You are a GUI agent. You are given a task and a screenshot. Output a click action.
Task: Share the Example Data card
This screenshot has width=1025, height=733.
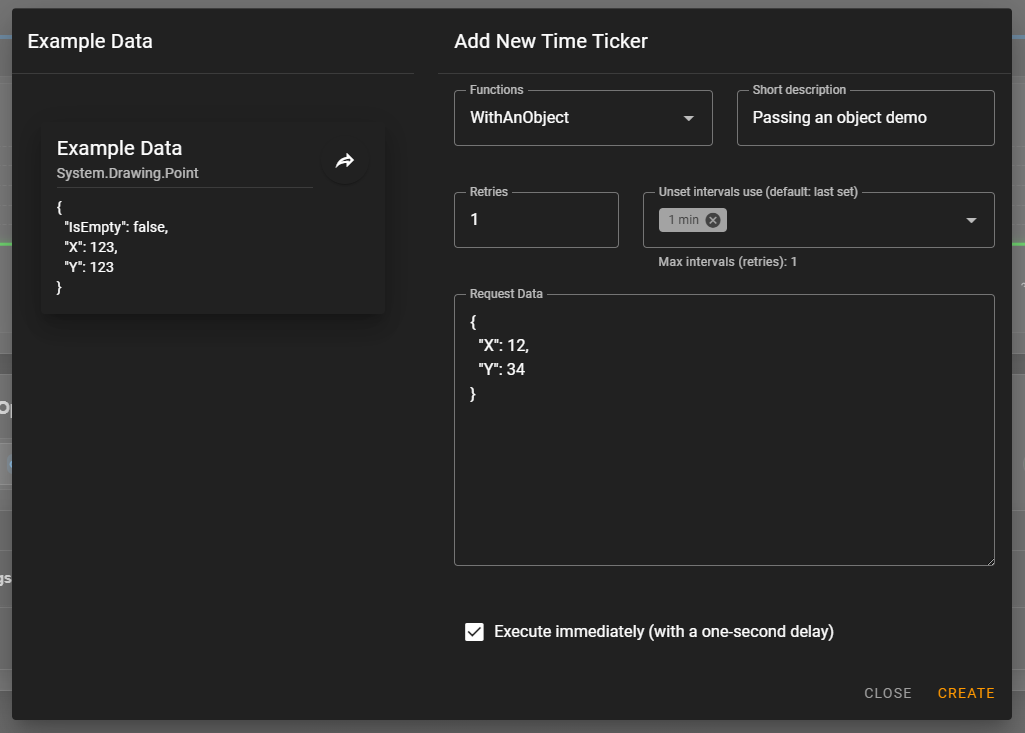coord(344,161)
